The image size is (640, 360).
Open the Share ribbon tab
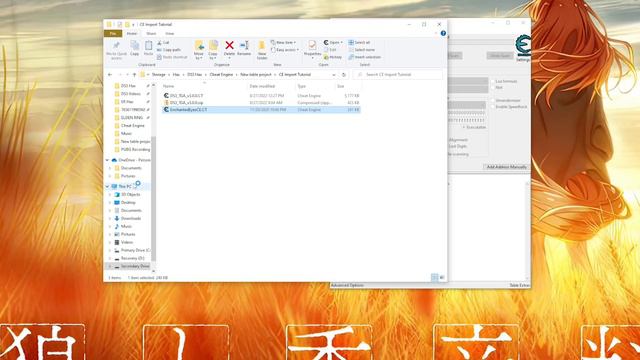pyautogui.click(x=151, y=33)
